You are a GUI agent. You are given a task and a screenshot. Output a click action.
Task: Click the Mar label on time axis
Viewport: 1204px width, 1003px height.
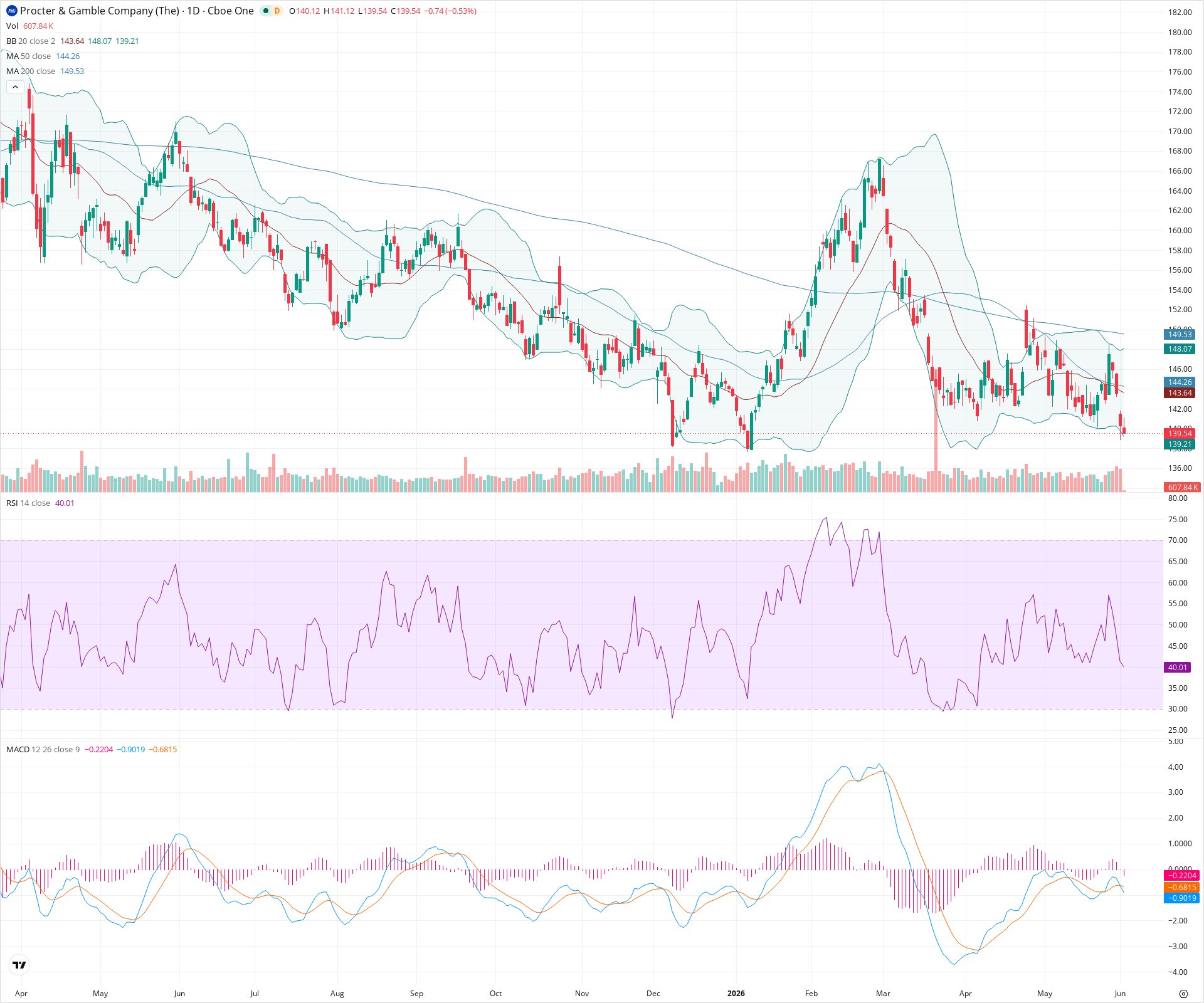[883, 994]
